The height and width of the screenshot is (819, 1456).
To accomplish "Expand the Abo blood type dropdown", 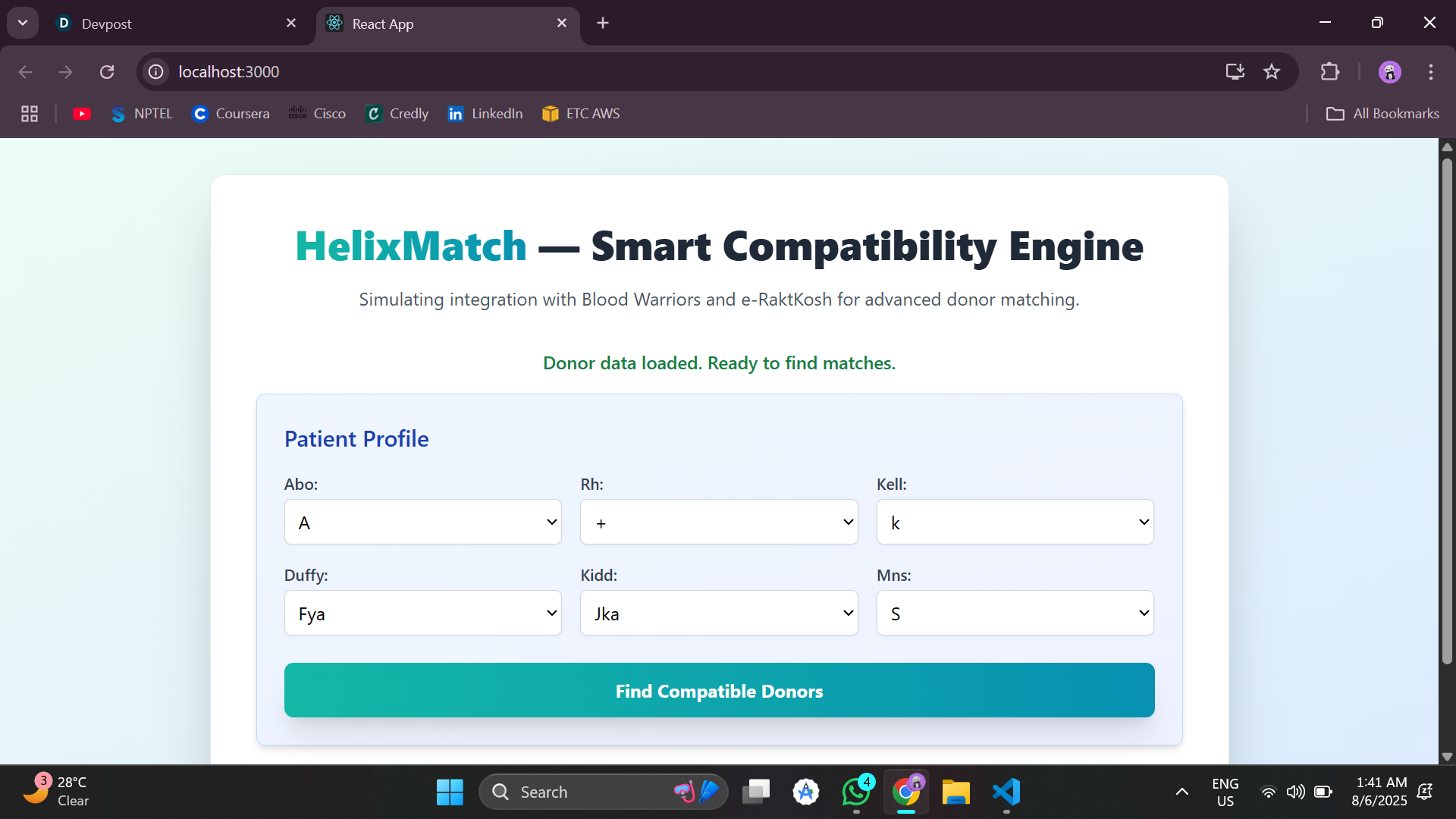I will 422,522.
